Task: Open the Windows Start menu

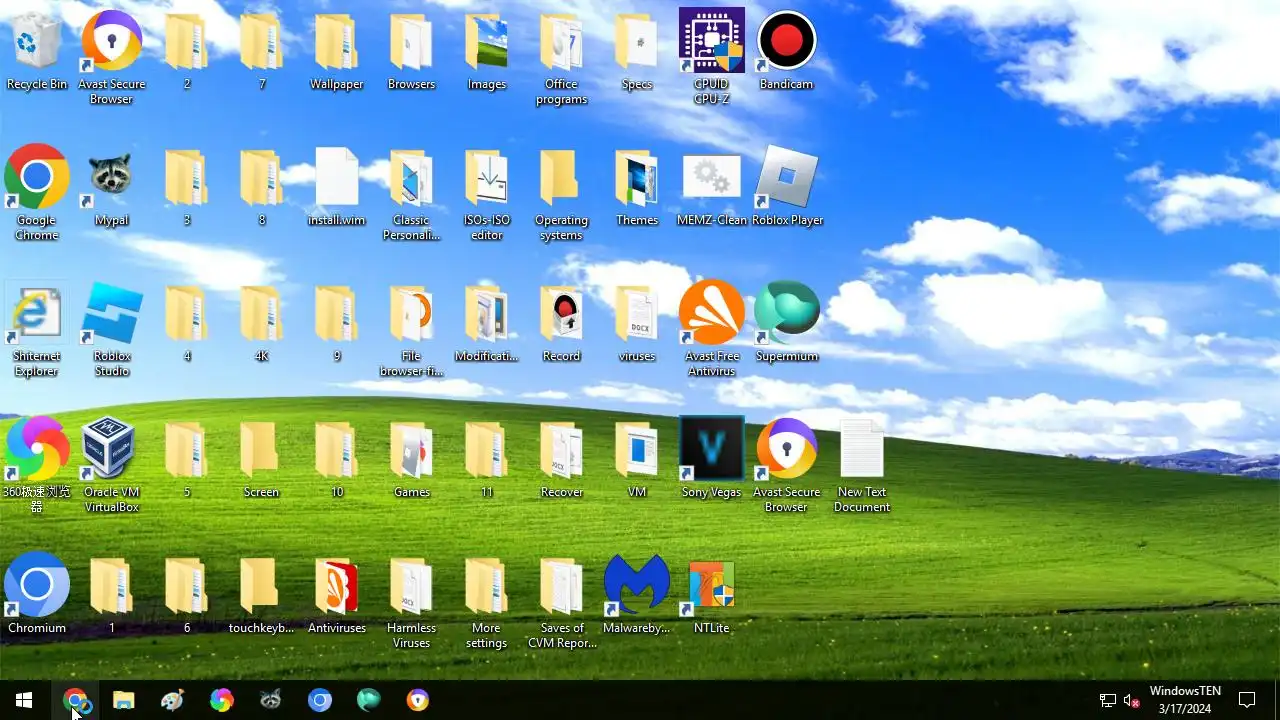Action: tap(24, 700)
